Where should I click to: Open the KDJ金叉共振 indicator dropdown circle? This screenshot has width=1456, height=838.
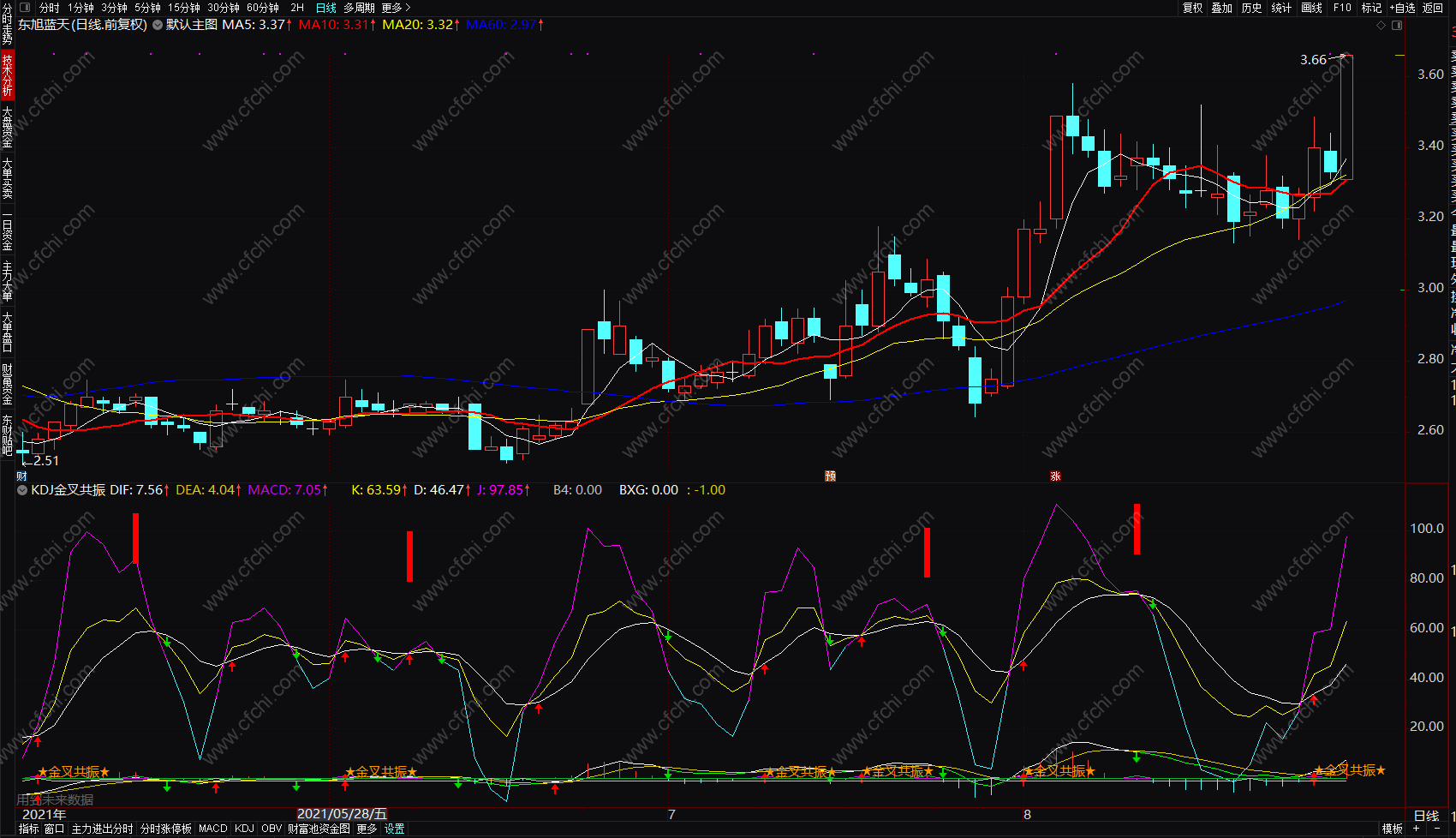click(22, 490)
